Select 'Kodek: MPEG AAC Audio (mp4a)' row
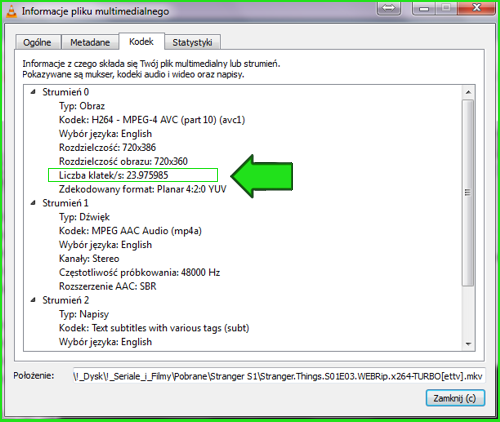The height and width of the screenshot is (422, 500). (x=130, y=231)
